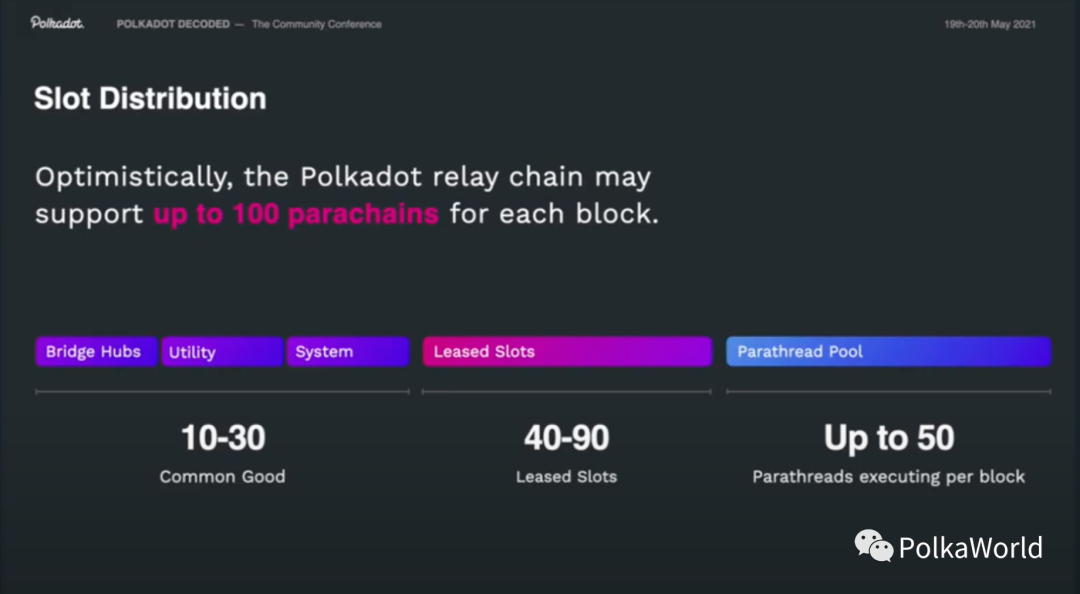1080x594 pixels.
Task: Click the 'Up to 50' figure
Action: (888, 438)
